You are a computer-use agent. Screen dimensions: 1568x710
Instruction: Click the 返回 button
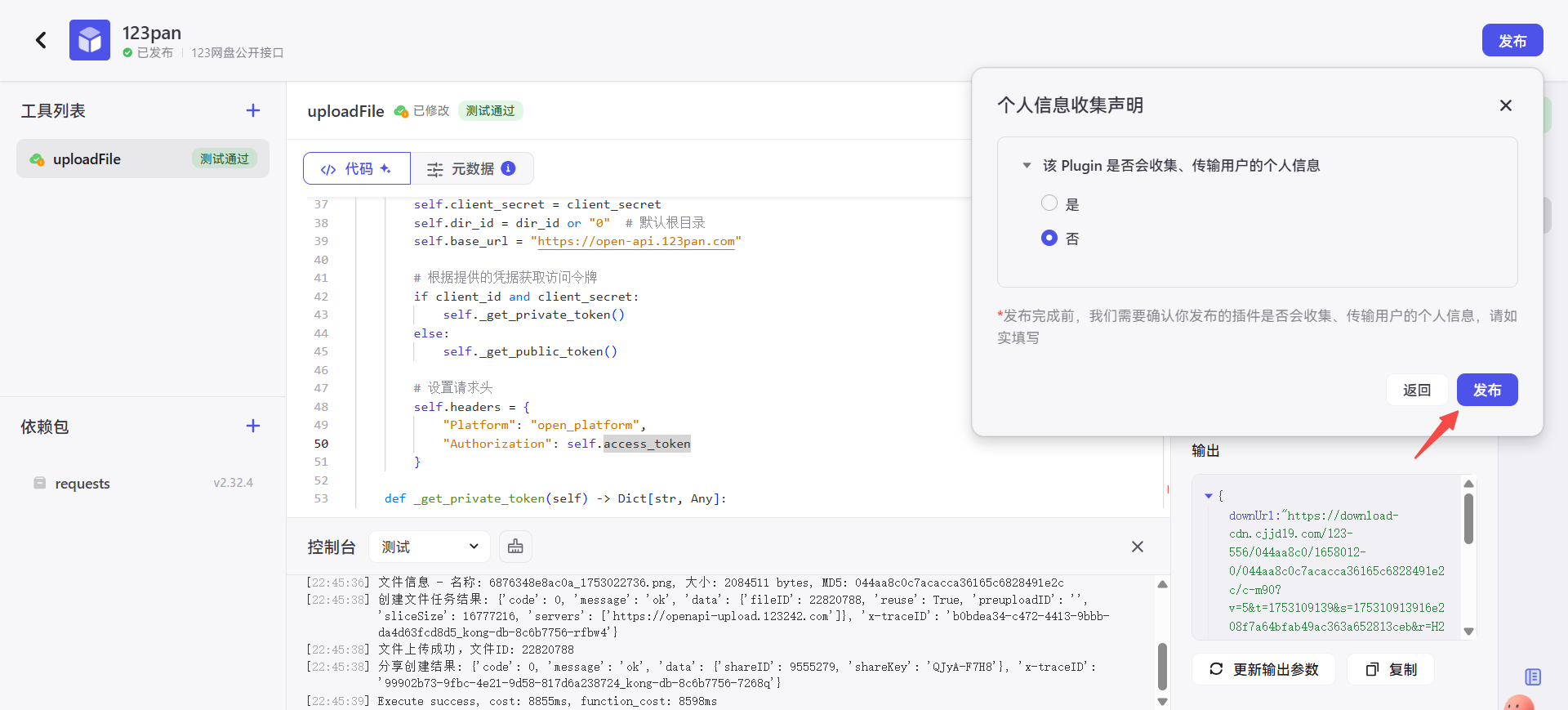point(1417,390)
